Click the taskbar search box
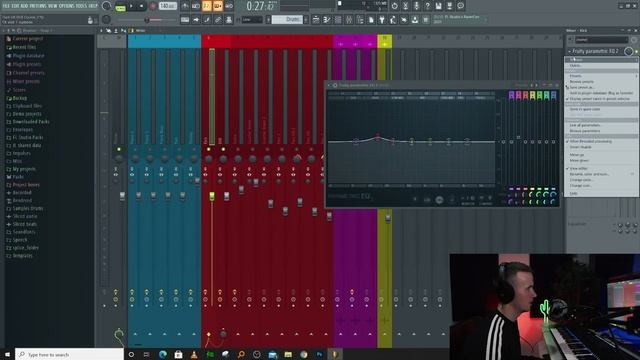Image resolution: width=640 pixels, height=360 pixels. click(x=69, y=354)
